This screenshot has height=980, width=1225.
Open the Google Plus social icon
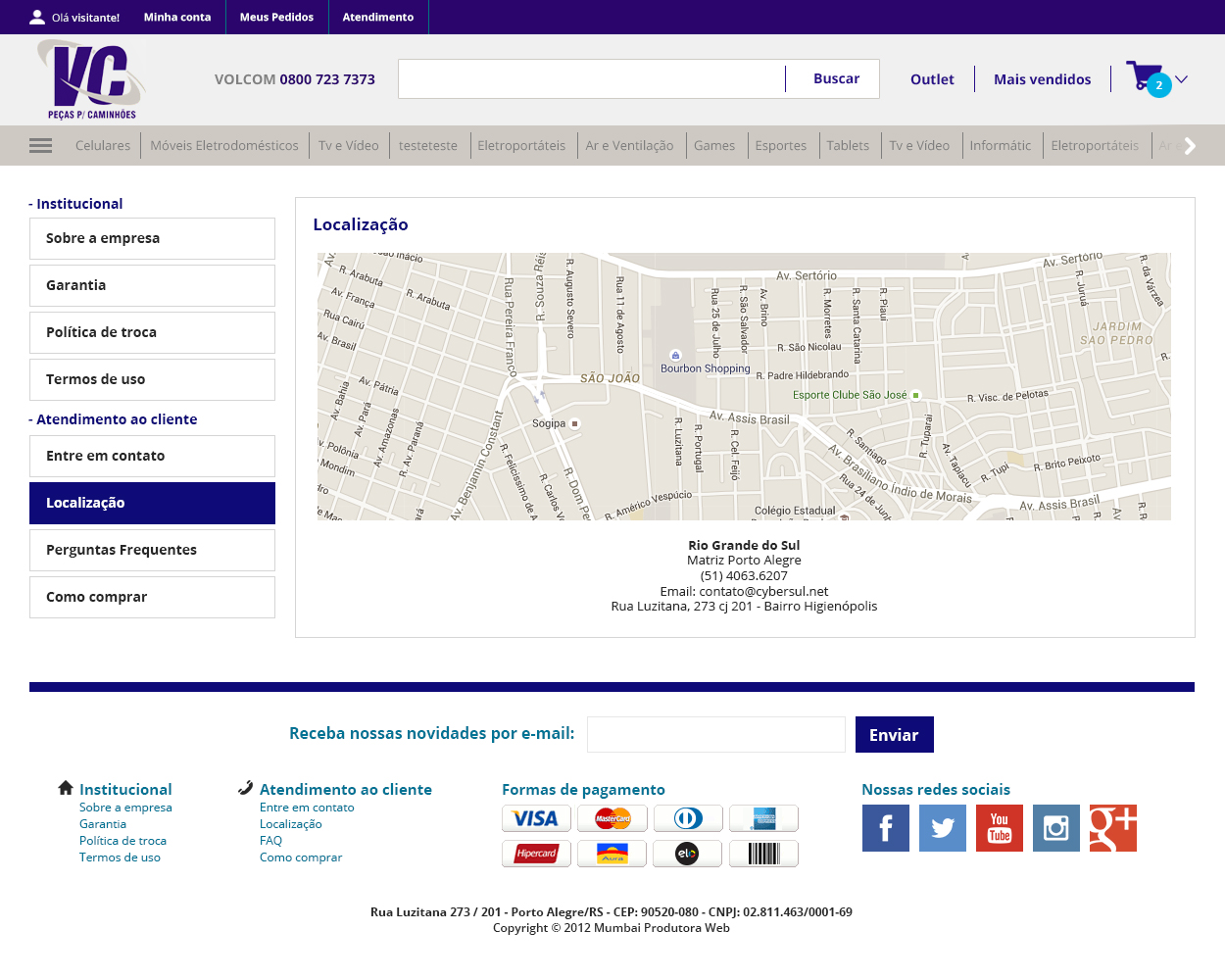(x=1112, y=828)
